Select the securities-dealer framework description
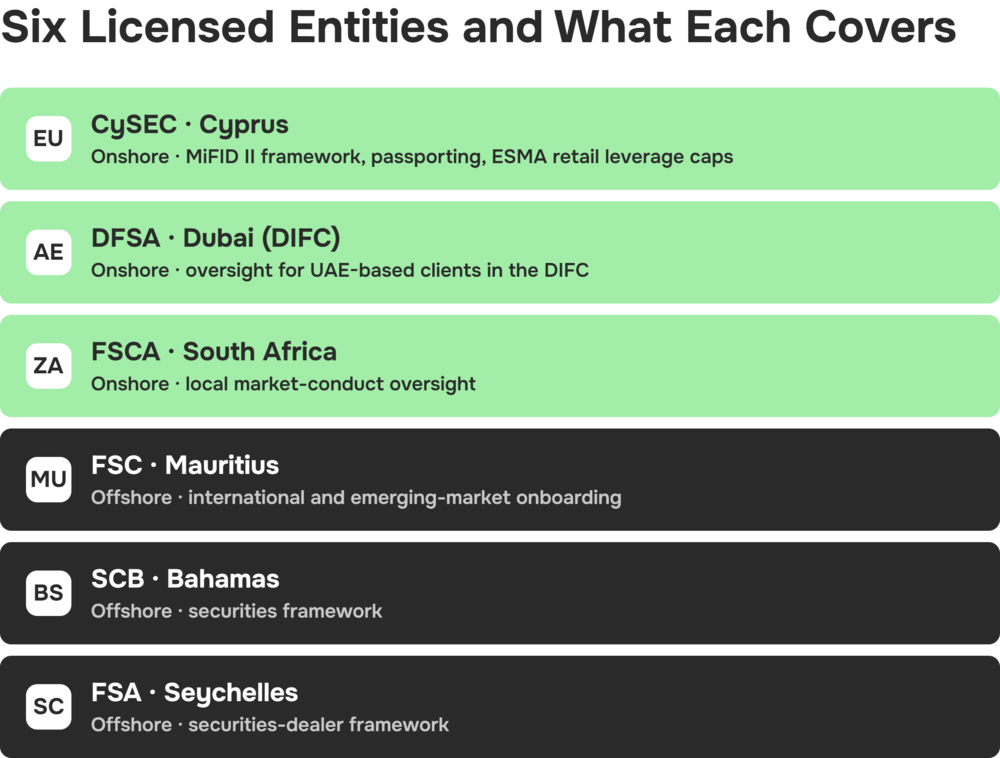Viewport: 1000px width, 758px height. click(270, 725)
